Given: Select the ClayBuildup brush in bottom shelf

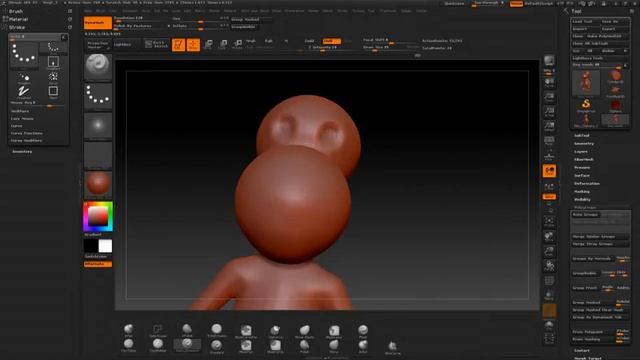Looking at the screenshot, I should (158, 345).
